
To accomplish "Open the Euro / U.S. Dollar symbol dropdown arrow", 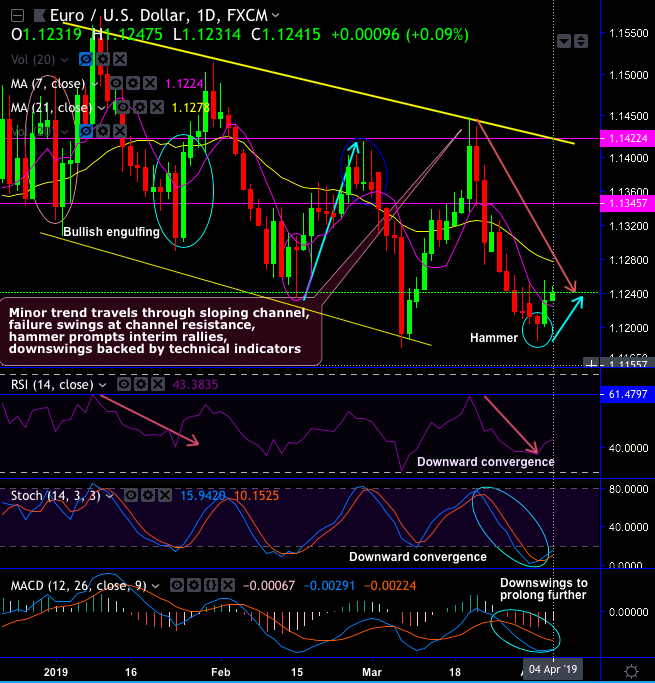I will coord(275,15).
